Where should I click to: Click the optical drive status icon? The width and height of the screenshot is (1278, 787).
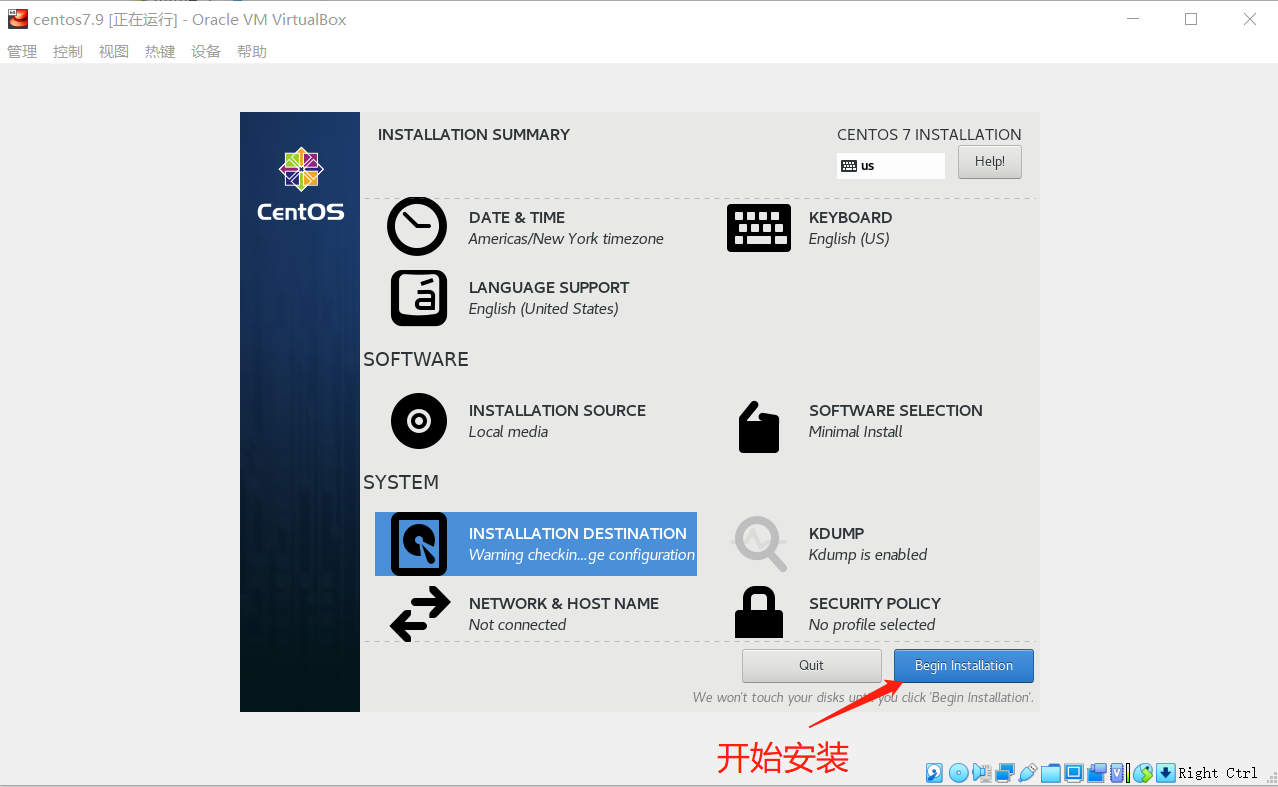958,772
